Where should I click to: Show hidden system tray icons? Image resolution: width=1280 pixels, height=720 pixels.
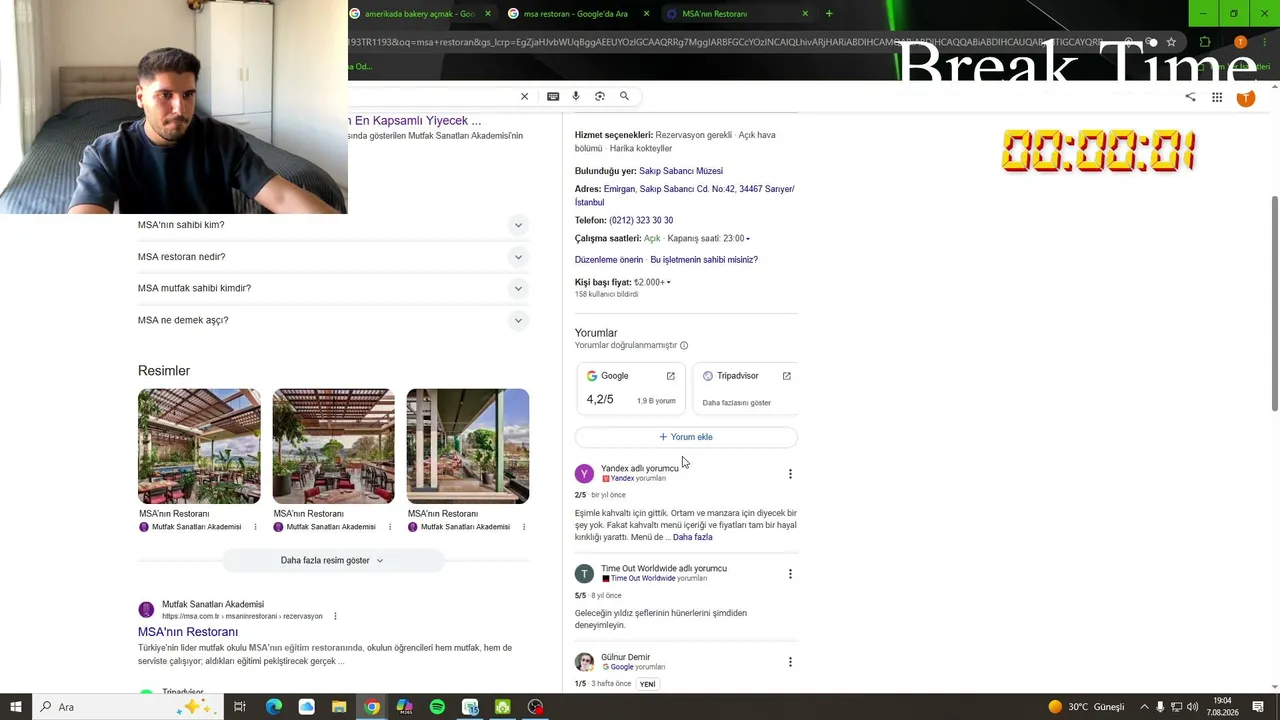point(1144,707)
